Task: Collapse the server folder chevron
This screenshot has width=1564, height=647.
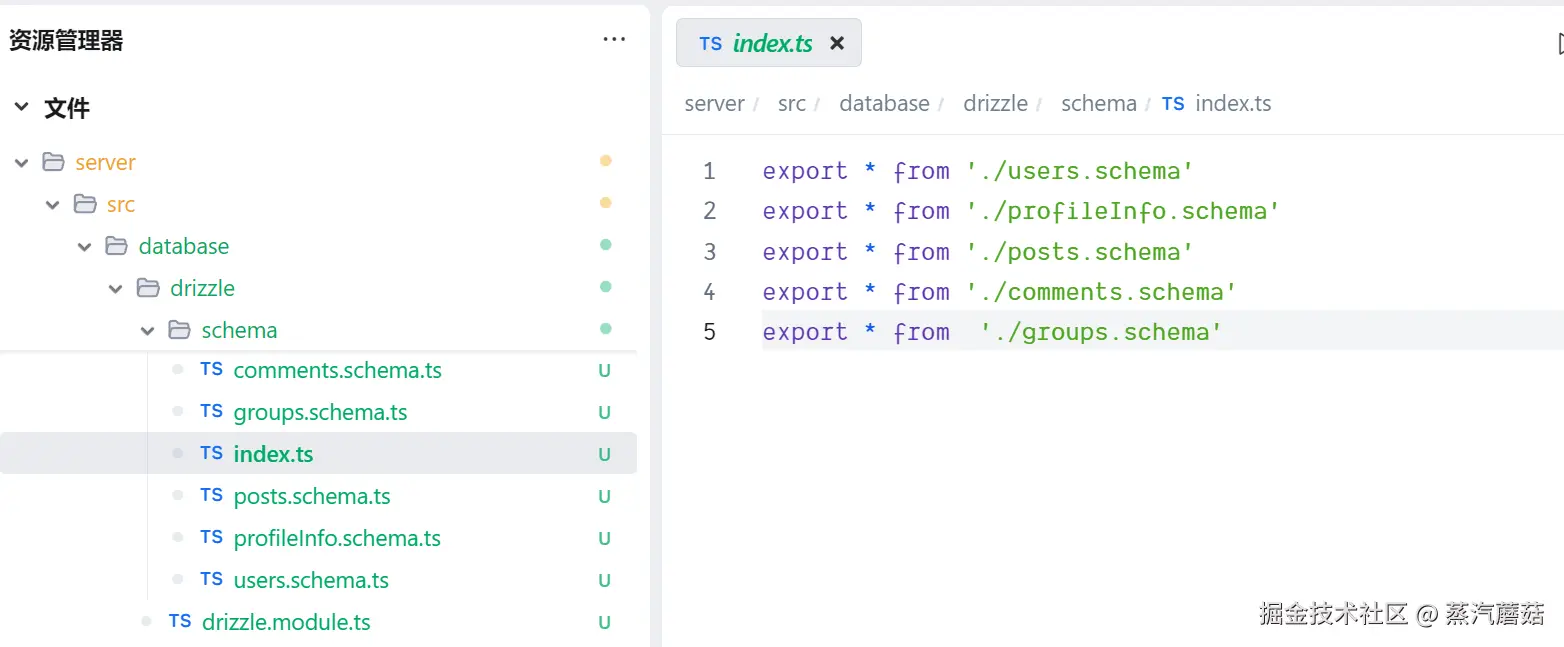Action: coord(21,162)
